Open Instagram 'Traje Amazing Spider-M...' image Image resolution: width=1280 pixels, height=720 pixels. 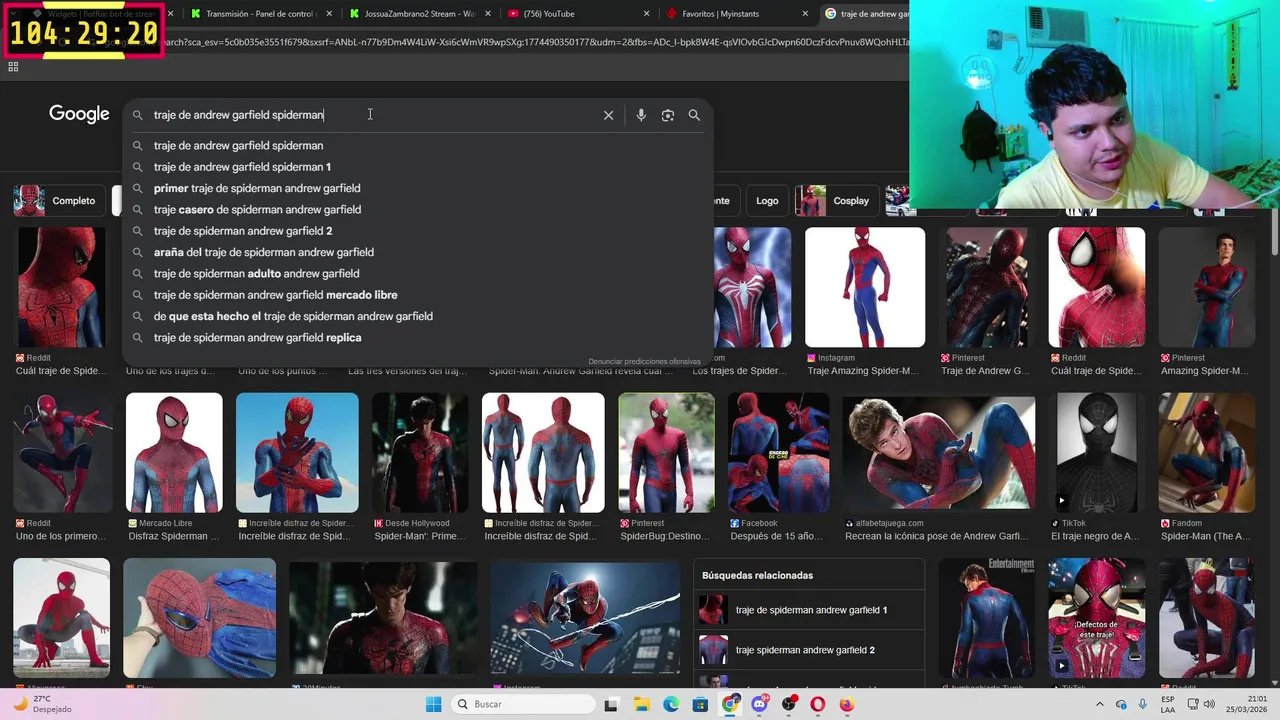[865, 288]
